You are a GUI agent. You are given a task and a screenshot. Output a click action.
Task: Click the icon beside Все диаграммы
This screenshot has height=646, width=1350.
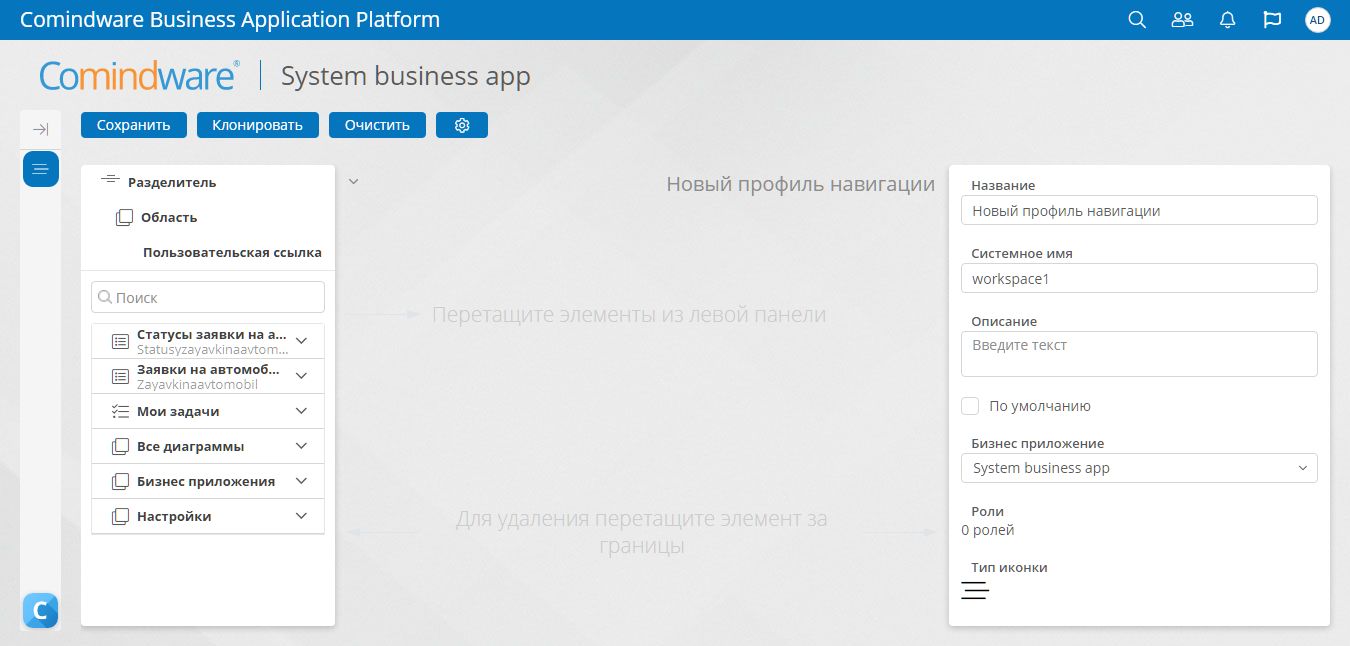pos(120,446)
